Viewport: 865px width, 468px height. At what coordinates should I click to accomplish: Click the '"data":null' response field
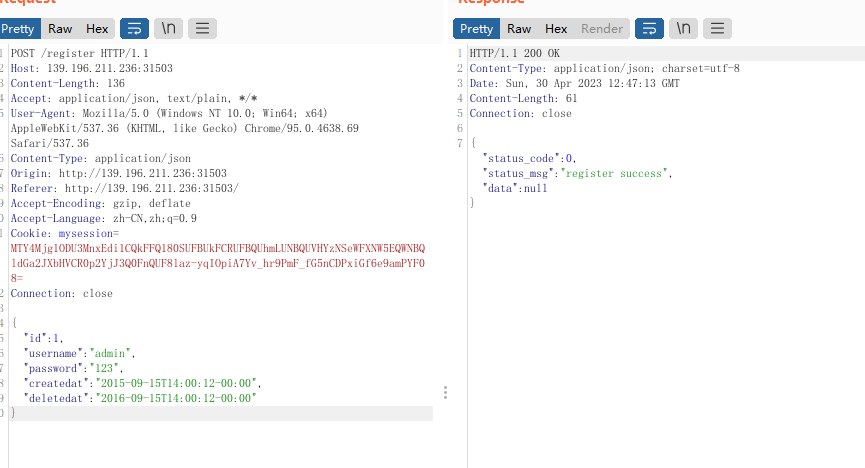point(515,188)
